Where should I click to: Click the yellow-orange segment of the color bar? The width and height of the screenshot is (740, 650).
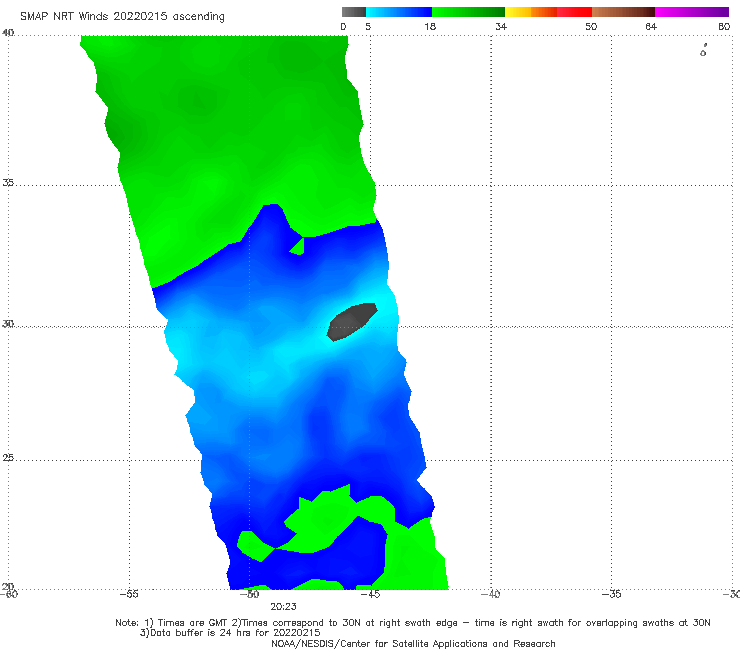pyautogui.click(x=531, y=12)
